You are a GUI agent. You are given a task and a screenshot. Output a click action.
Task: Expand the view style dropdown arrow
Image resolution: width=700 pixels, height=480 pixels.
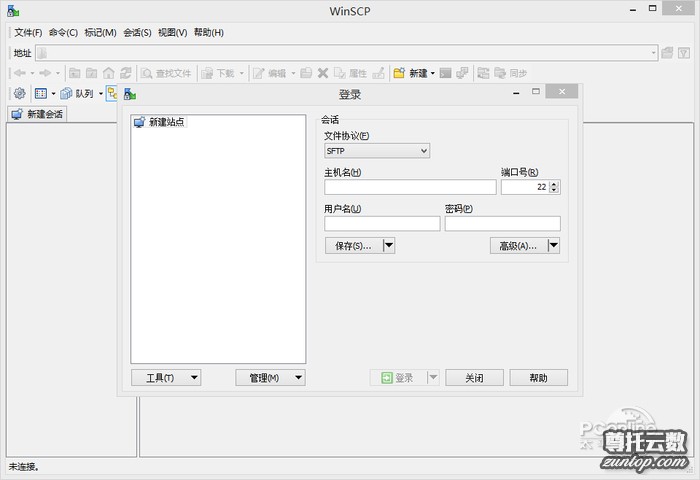[53, 94]
